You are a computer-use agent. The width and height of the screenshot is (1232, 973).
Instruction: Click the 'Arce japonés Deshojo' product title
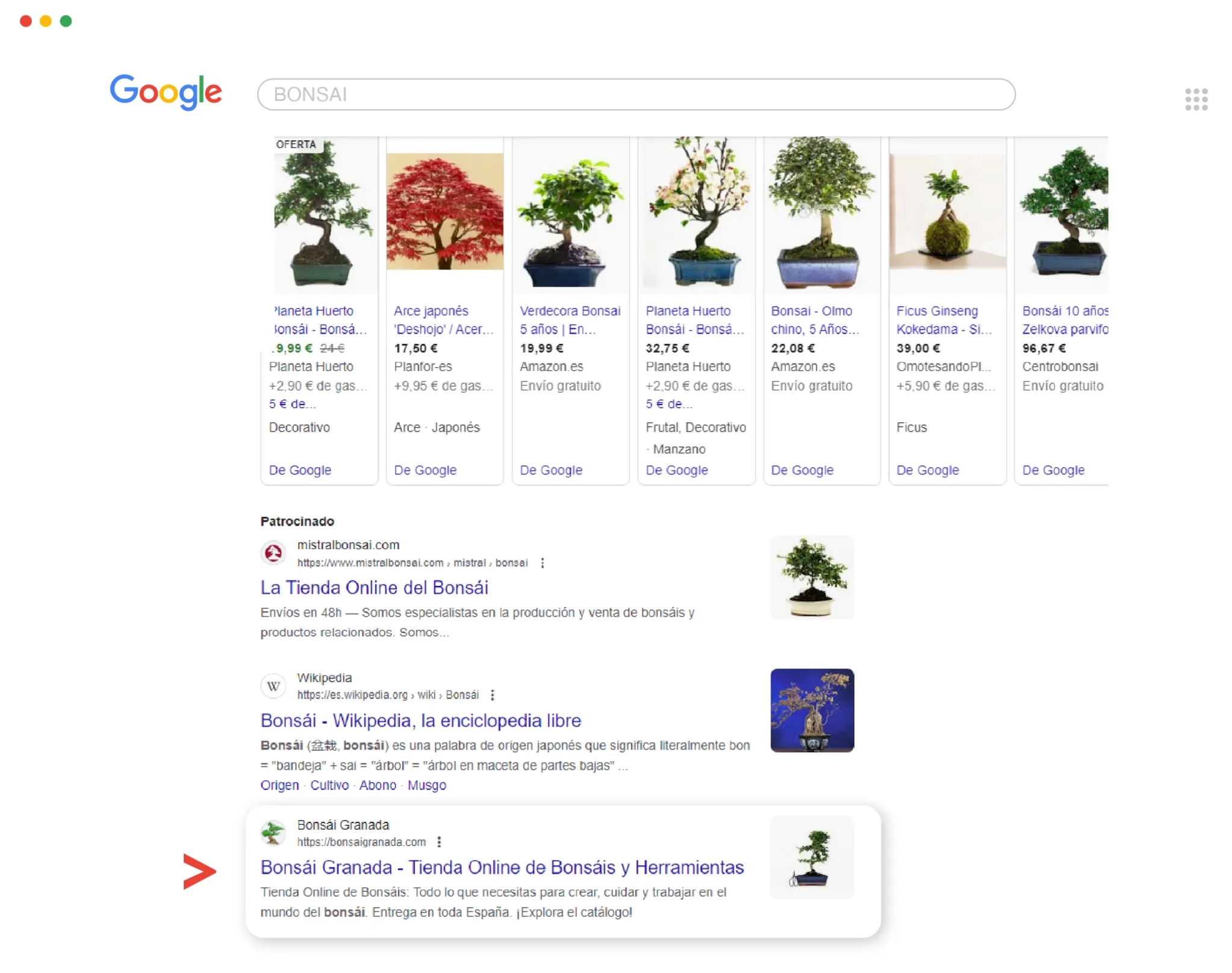coord(443,320)
